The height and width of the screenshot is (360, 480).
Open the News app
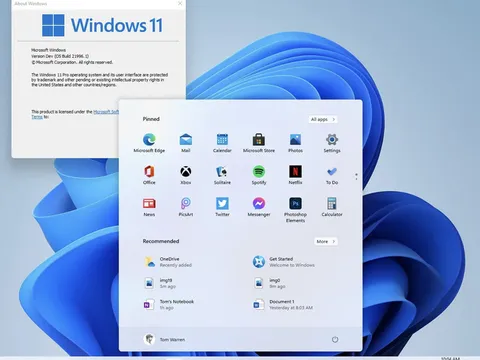click(149, 207)
